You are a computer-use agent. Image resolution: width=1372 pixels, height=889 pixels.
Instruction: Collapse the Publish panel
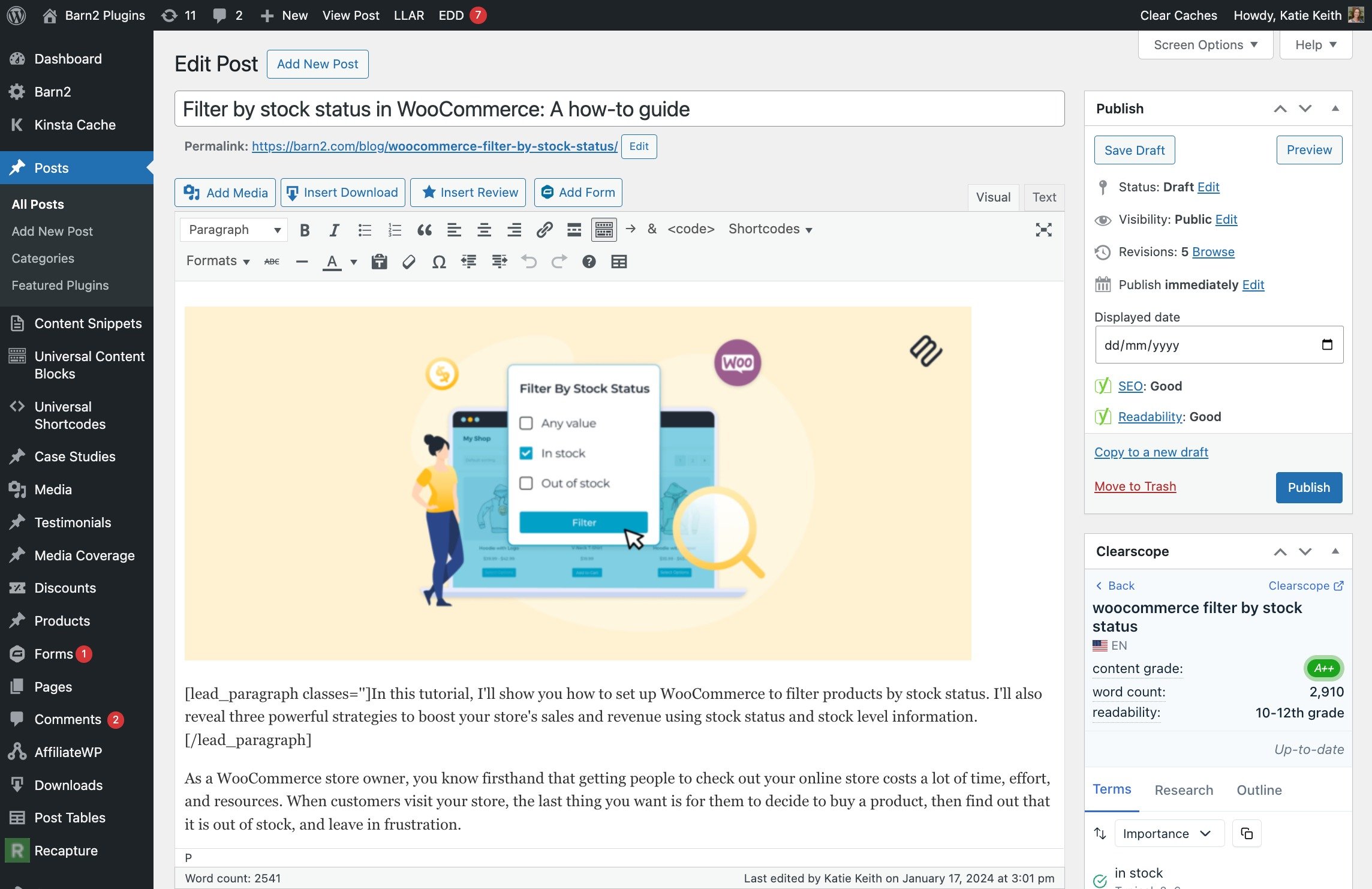coord(1335,109)
